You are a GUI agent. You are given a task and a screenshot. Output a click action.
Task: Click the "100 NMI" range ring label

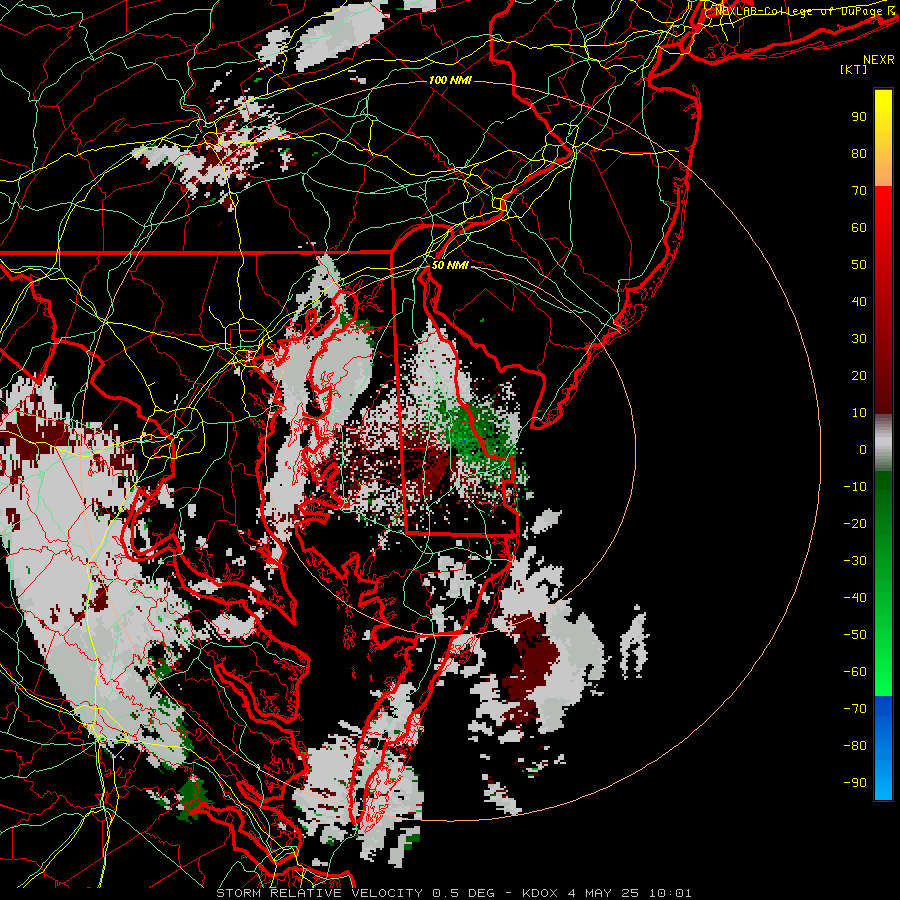click(x=450, y=80)
